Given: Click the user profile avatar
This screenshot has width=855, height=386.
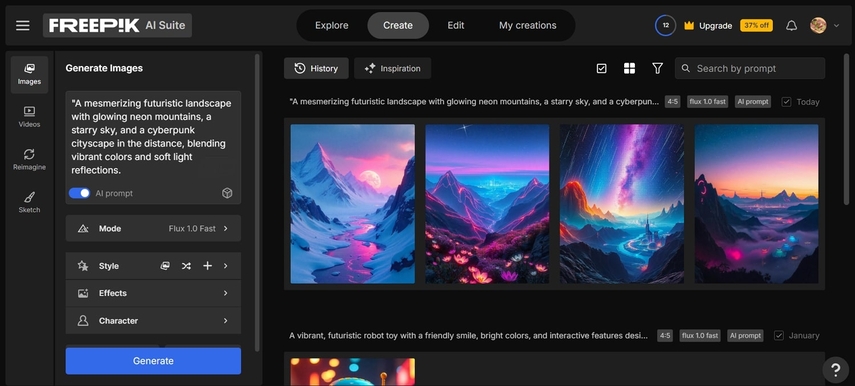Looking at the screenshot, I should click(x=818, y=25).
